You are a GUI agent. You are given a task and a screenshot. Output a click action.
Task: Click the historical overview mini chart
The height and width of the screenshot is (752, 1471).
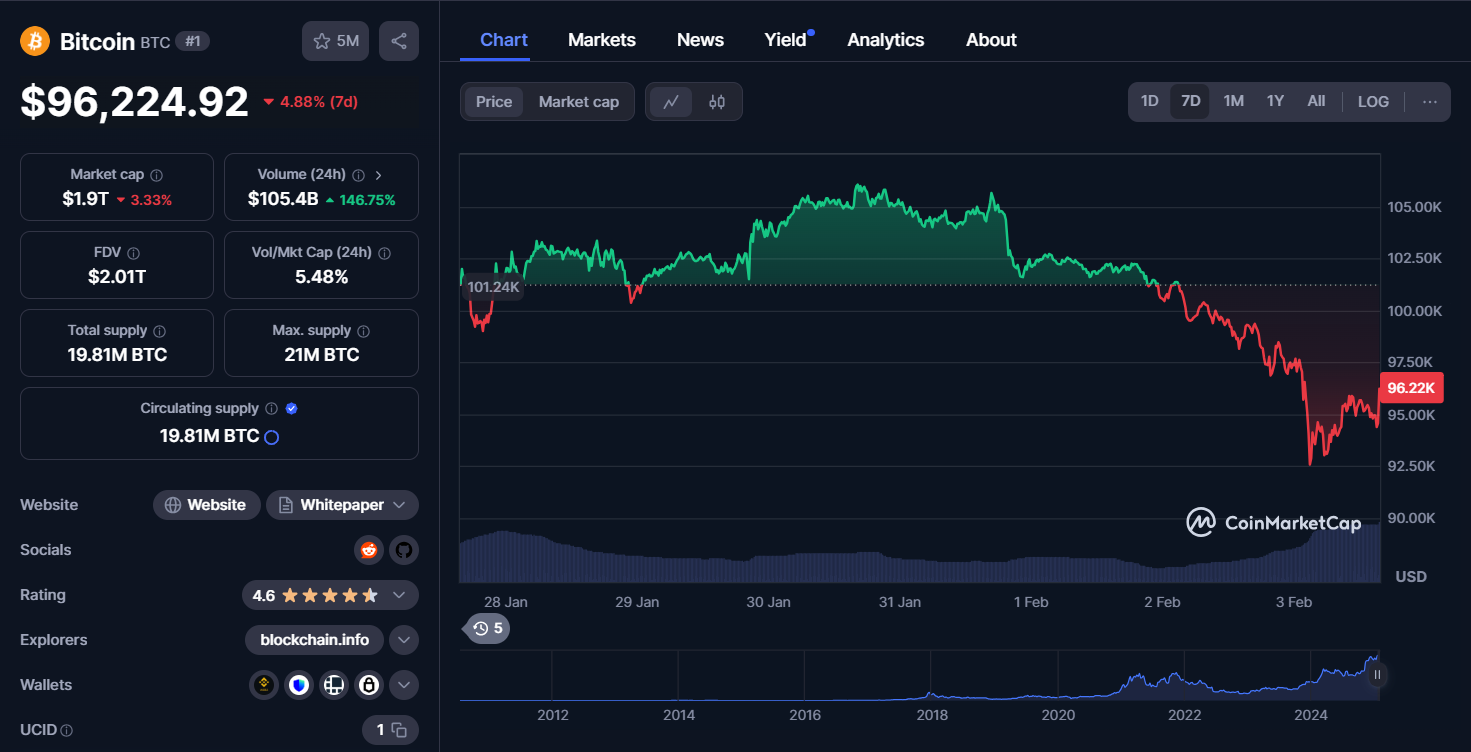tap(919, 676)
